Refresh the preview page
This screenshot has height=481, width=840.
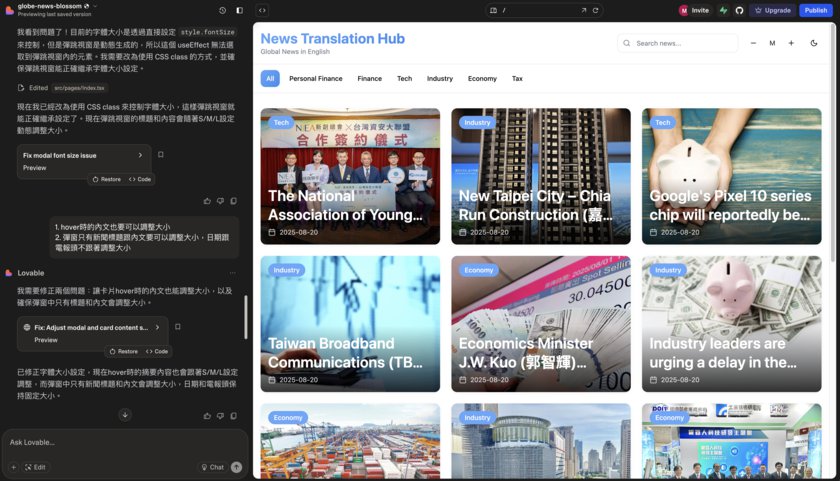[595, 10]
